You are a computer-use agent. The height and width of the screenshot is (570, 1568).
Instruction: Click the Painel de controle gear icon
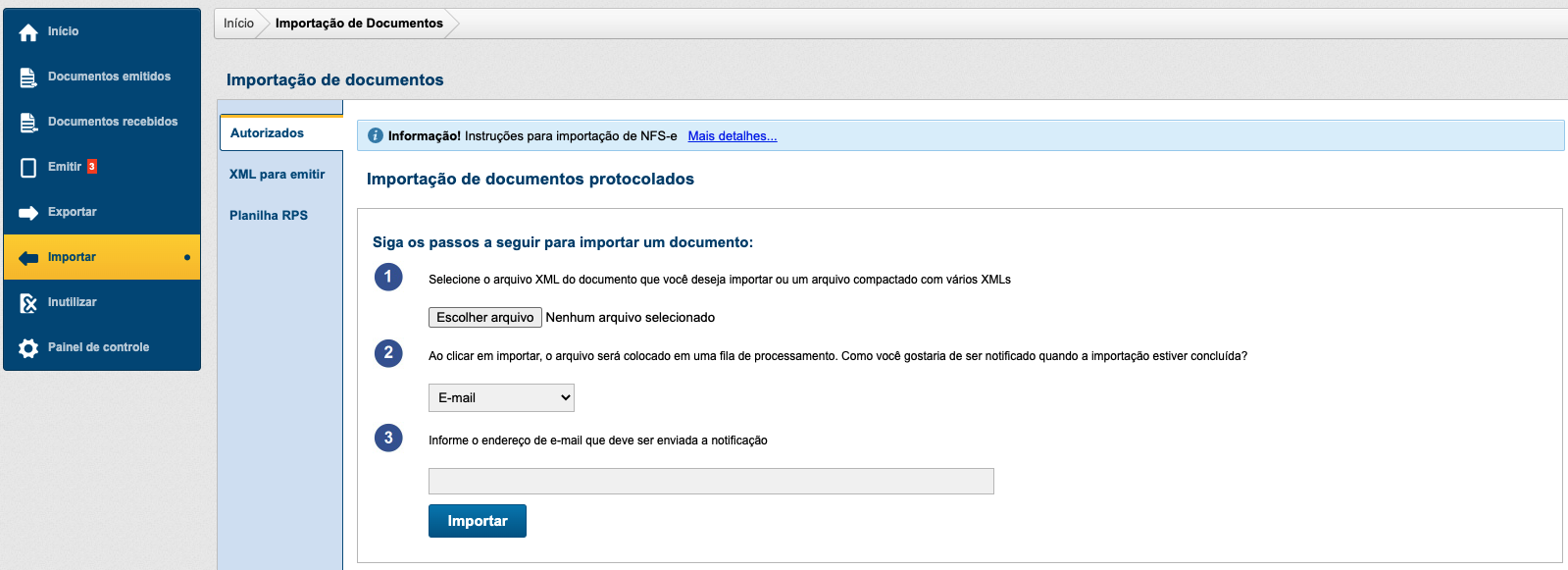pos(28,348)
